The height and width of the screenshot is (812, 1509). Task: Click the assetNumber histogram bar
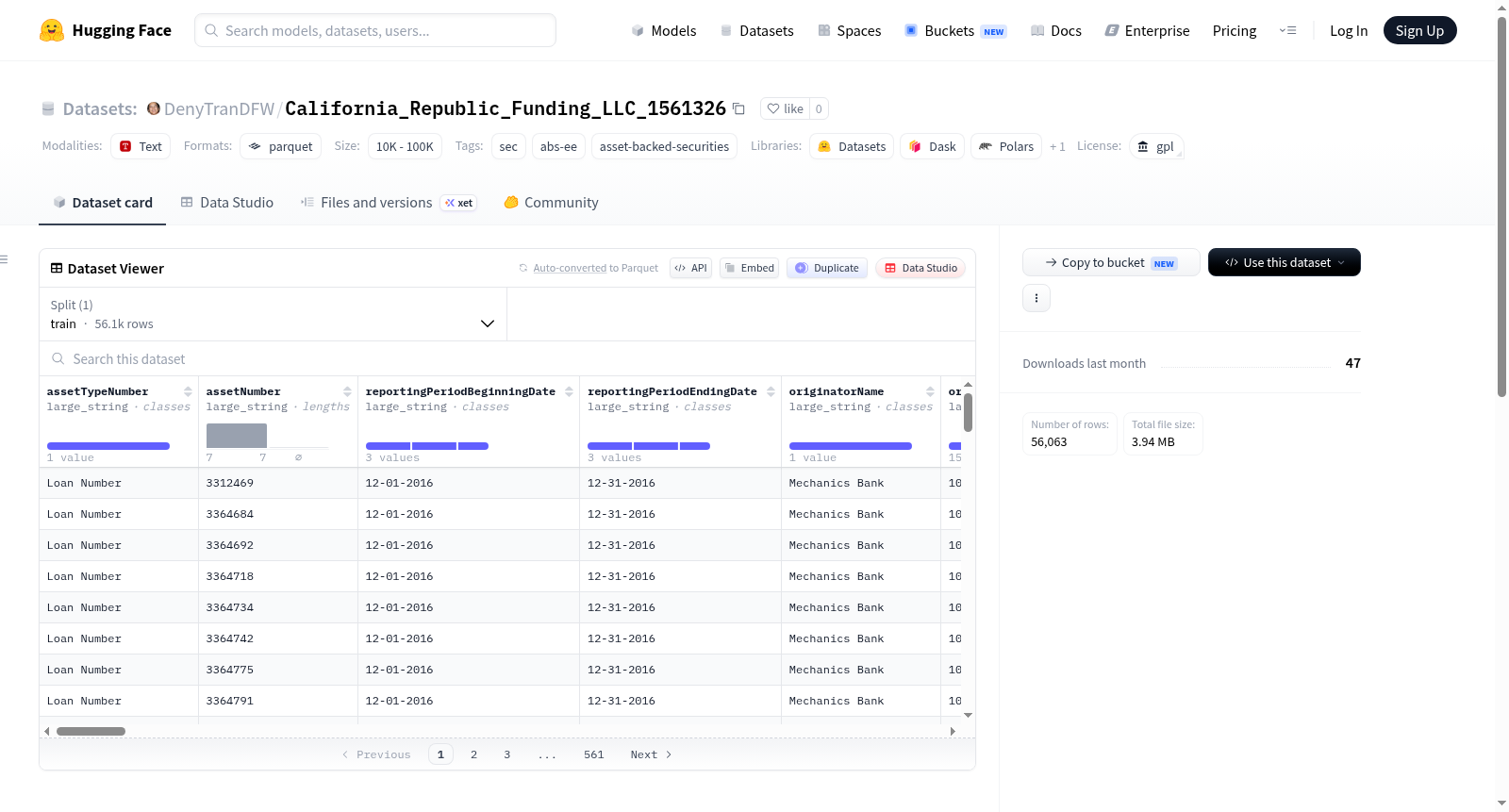(x=237, y=436)
